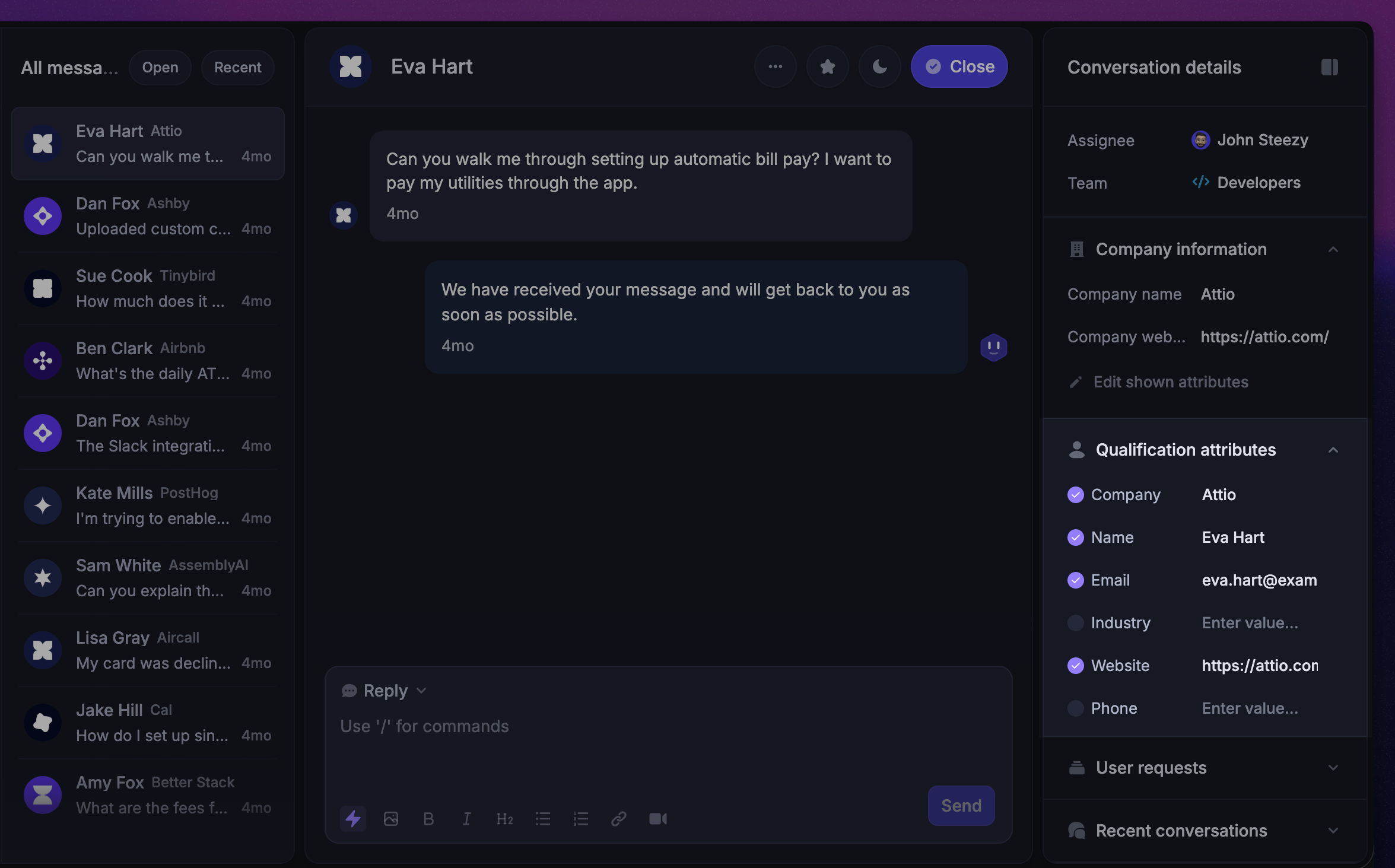This screenshot has width=1395, height=868.
Task: Open the Reply type dropdown
Action: (385, 691)
